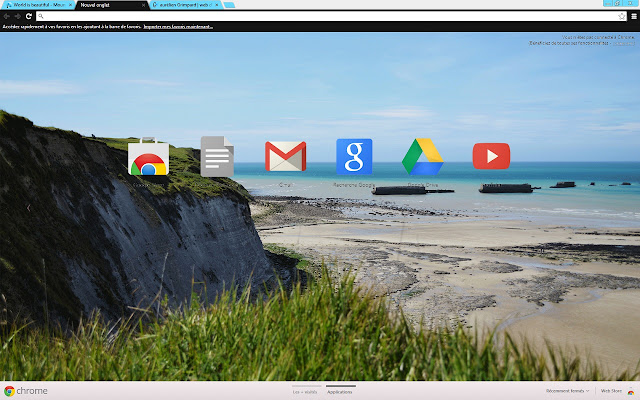
Task: Open the YouTube app icon
Action: click(x=491, y=156)
